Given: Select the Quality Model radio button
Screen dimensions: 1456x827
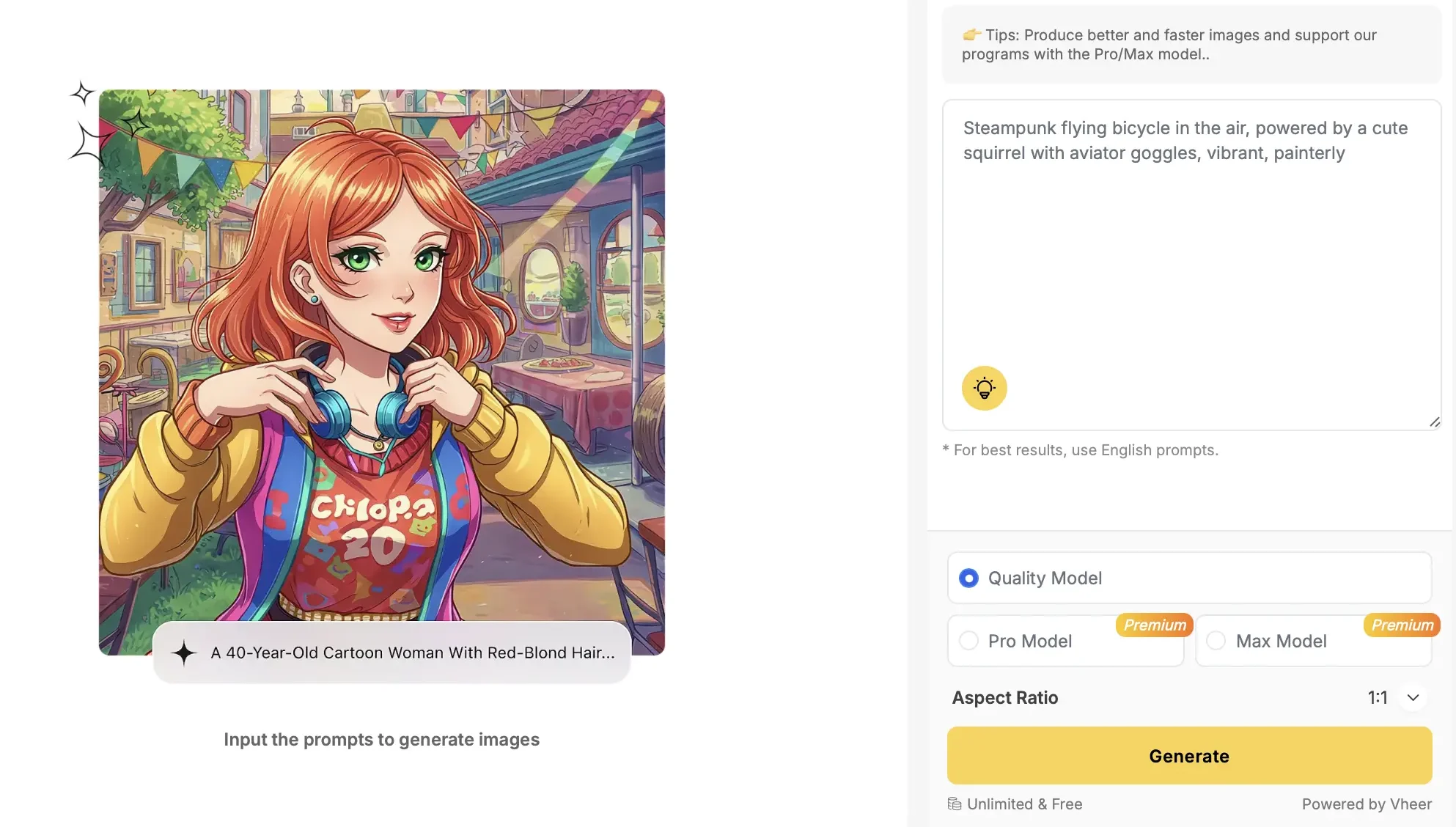Looking at the screenshot, I should 968,578.
